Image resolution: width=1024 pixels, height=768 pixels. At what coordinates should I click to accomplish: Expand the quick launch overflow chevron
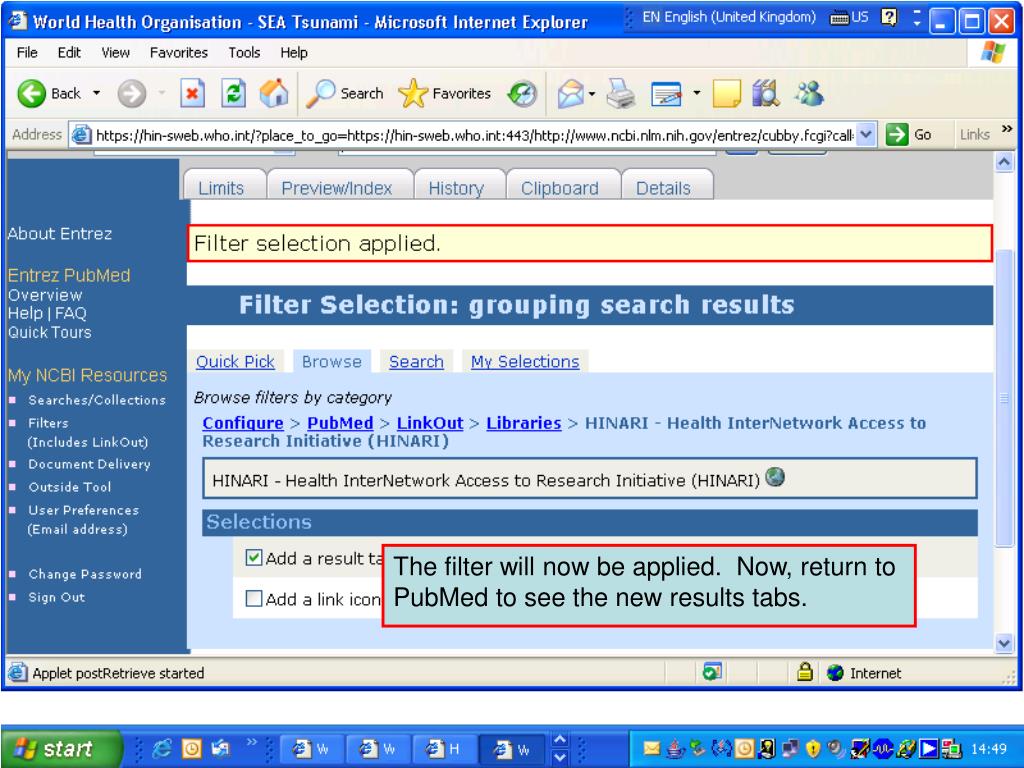click(251, 742)
